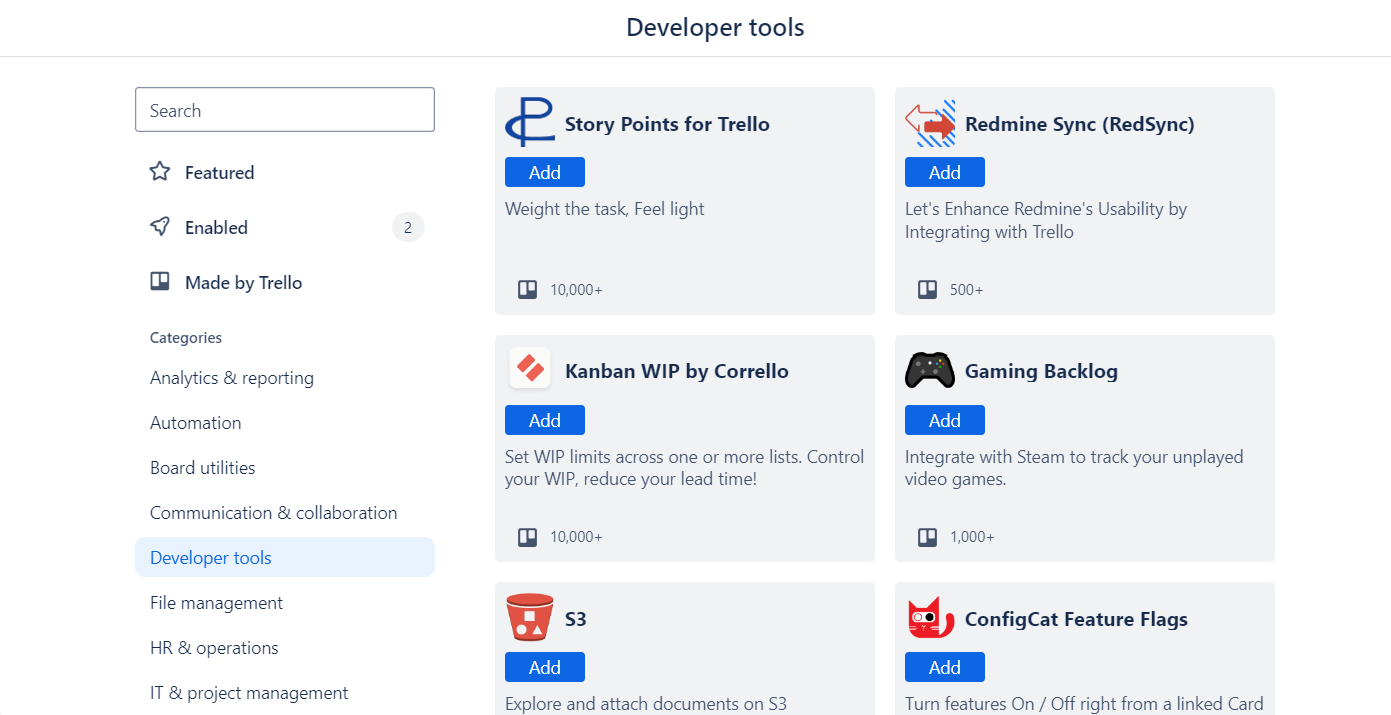
Task: Open ConfigCat Feature Flags title
Action: (1076, 619)
